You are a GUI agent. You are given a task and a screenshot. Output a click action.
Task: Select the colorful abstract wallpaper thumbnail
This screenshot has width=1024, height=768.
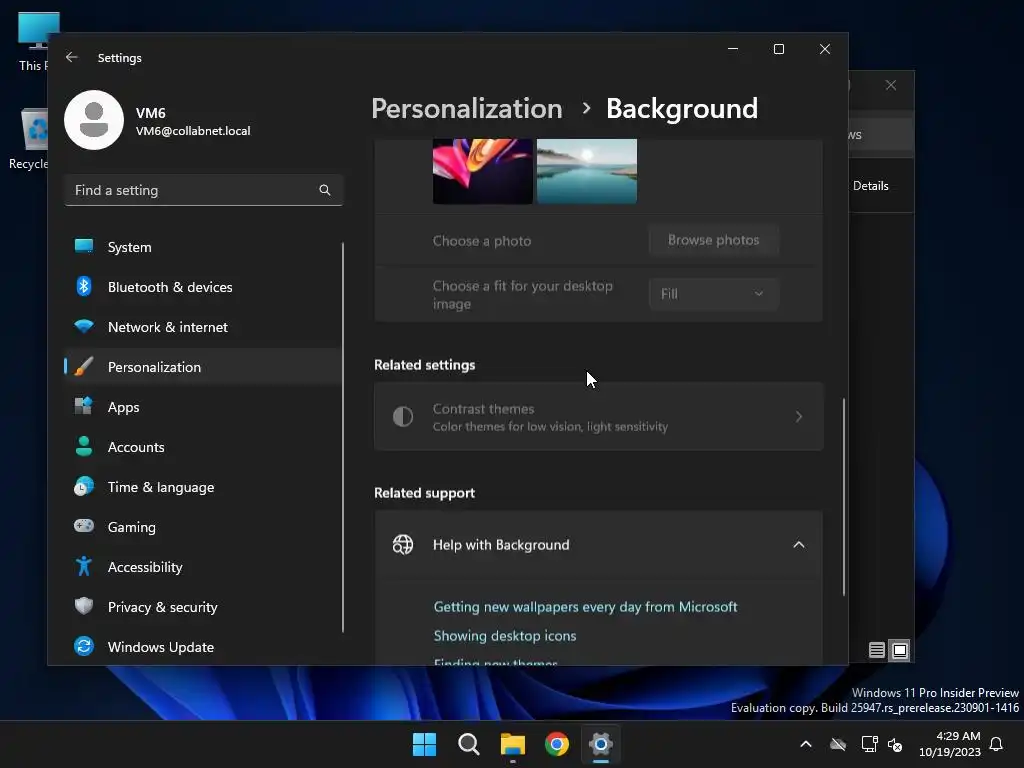click(483, 171)
